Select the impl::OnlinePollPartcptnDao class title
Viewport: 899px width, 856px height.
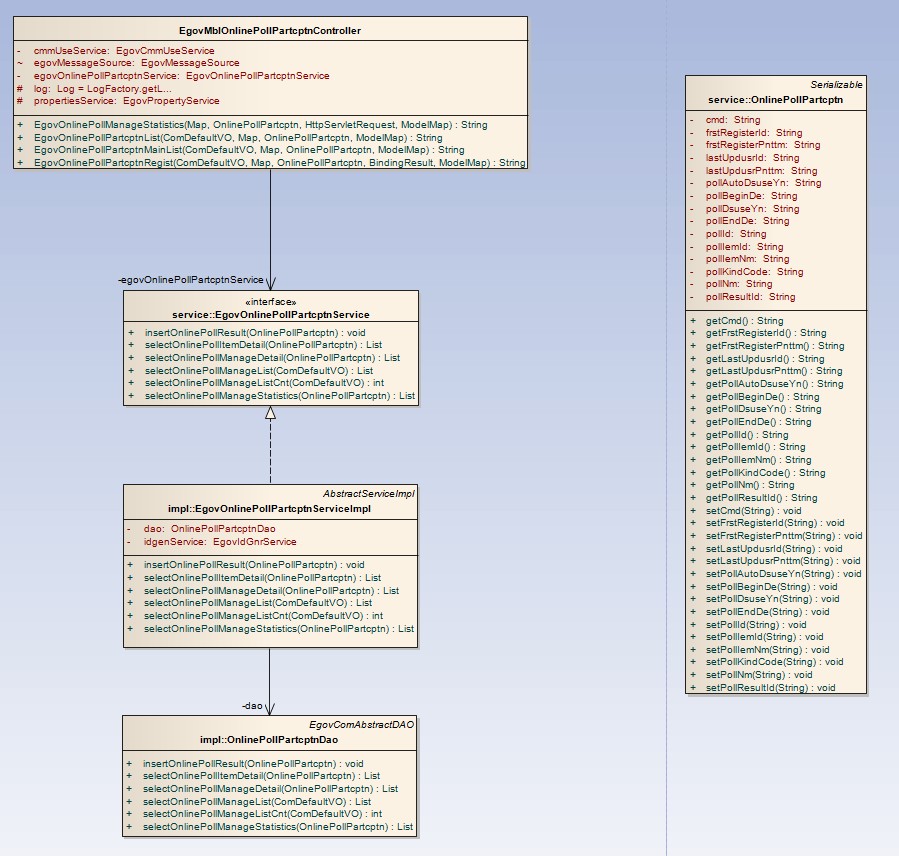click(x=268, y=739)
